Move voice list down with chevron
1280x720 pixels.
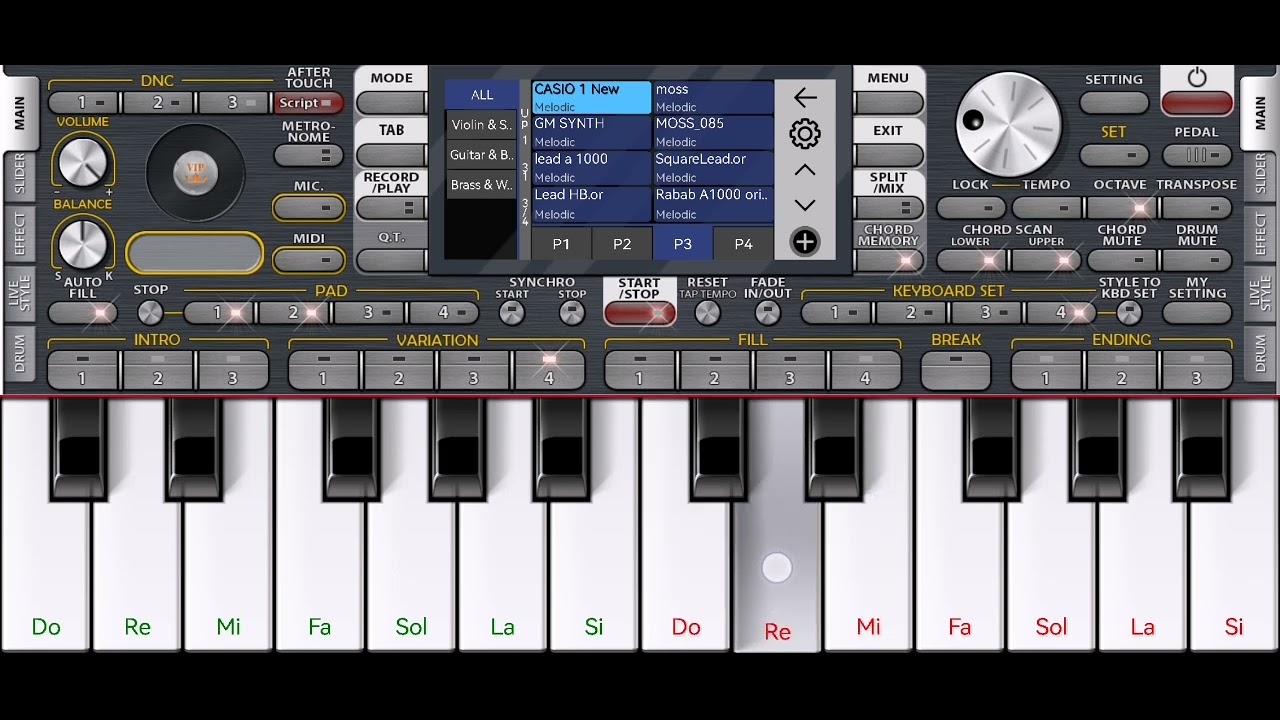coord(805,205)
